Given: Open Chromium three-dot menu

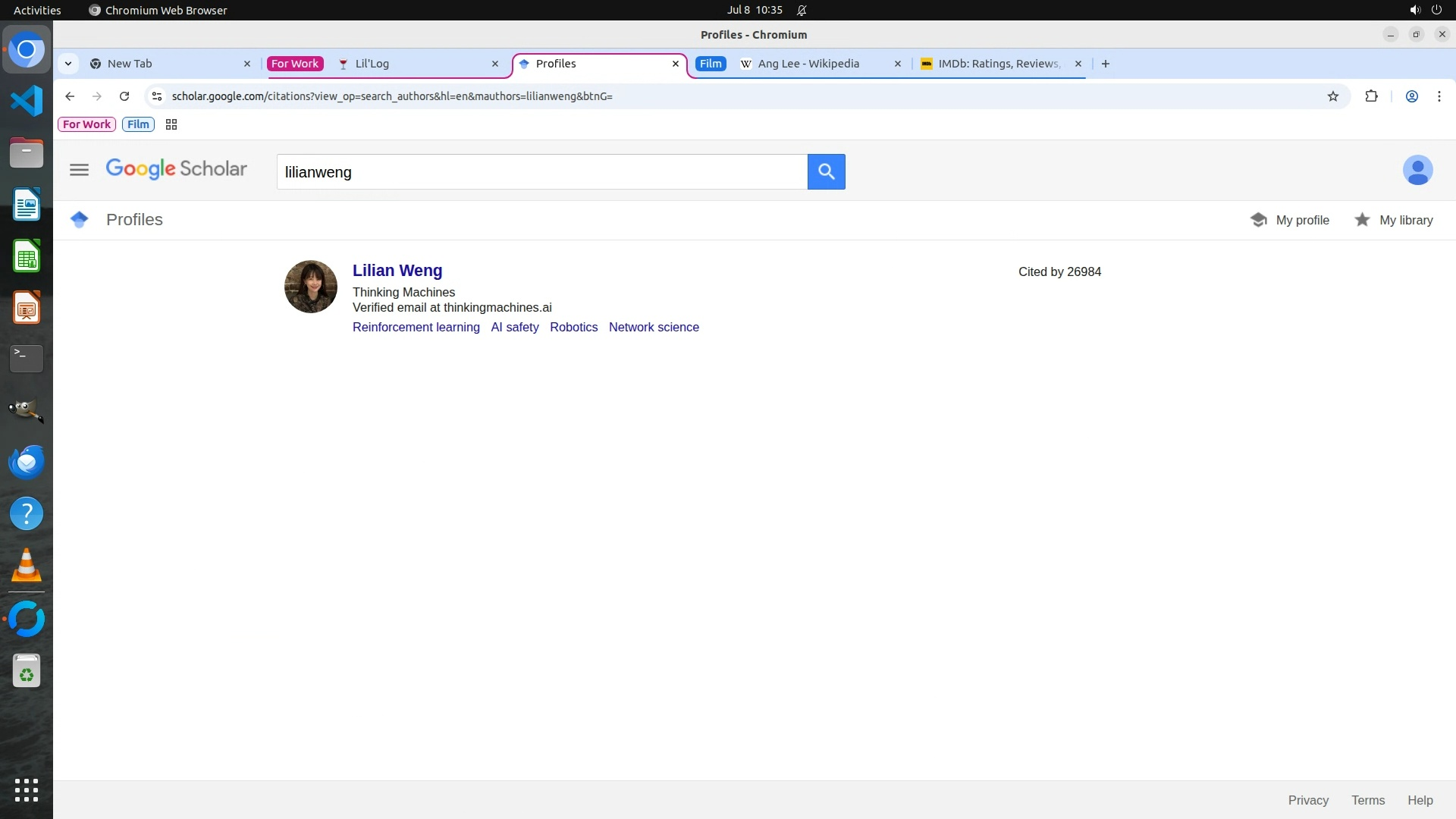Looking at the screenshot, I should (1439, 96).
